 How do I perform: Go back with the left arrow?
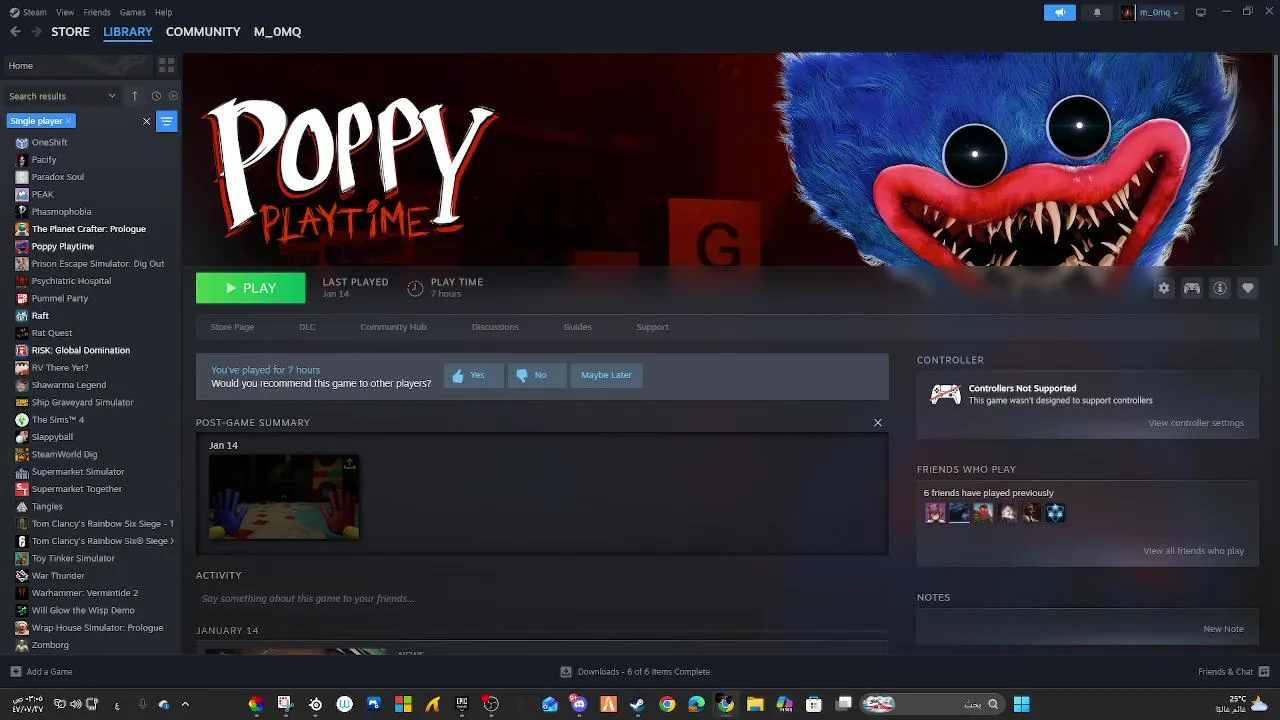pos(15,32)
